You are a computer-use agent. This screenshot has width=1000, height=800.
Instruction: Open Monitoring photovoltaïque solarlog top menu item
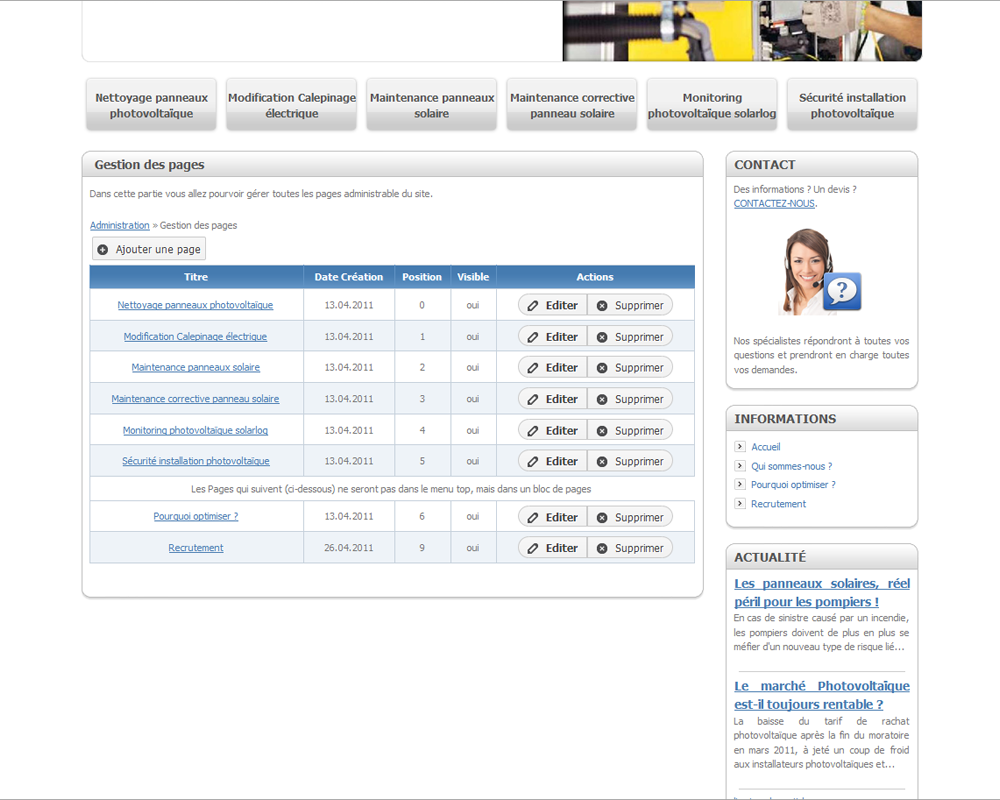[x=712, y=105]
